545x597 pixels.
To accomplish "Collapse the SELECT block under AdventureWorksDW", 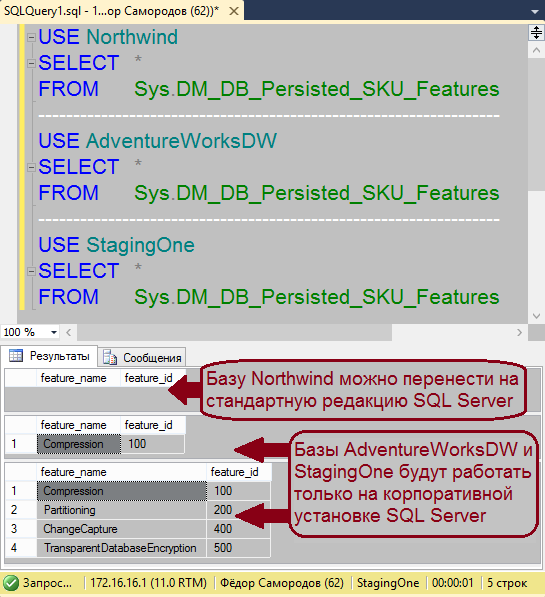I will 31,167.
